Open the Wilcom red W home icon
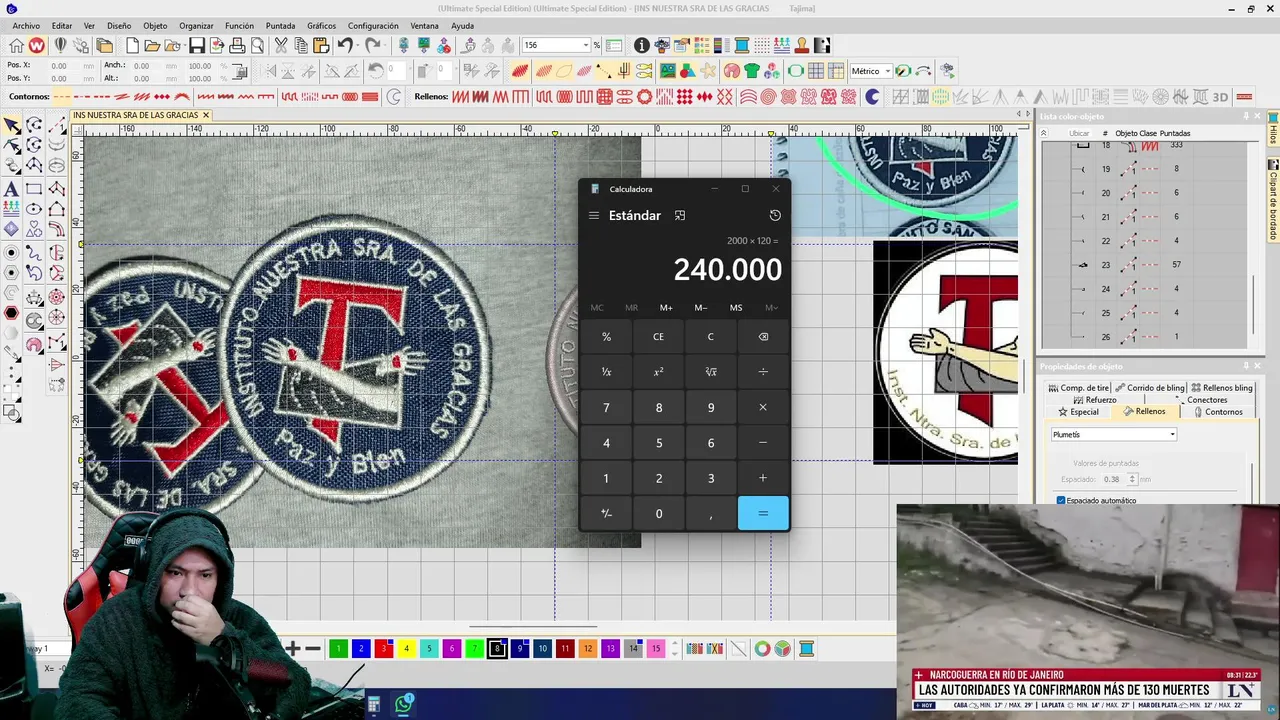 [x=37, y=45]
